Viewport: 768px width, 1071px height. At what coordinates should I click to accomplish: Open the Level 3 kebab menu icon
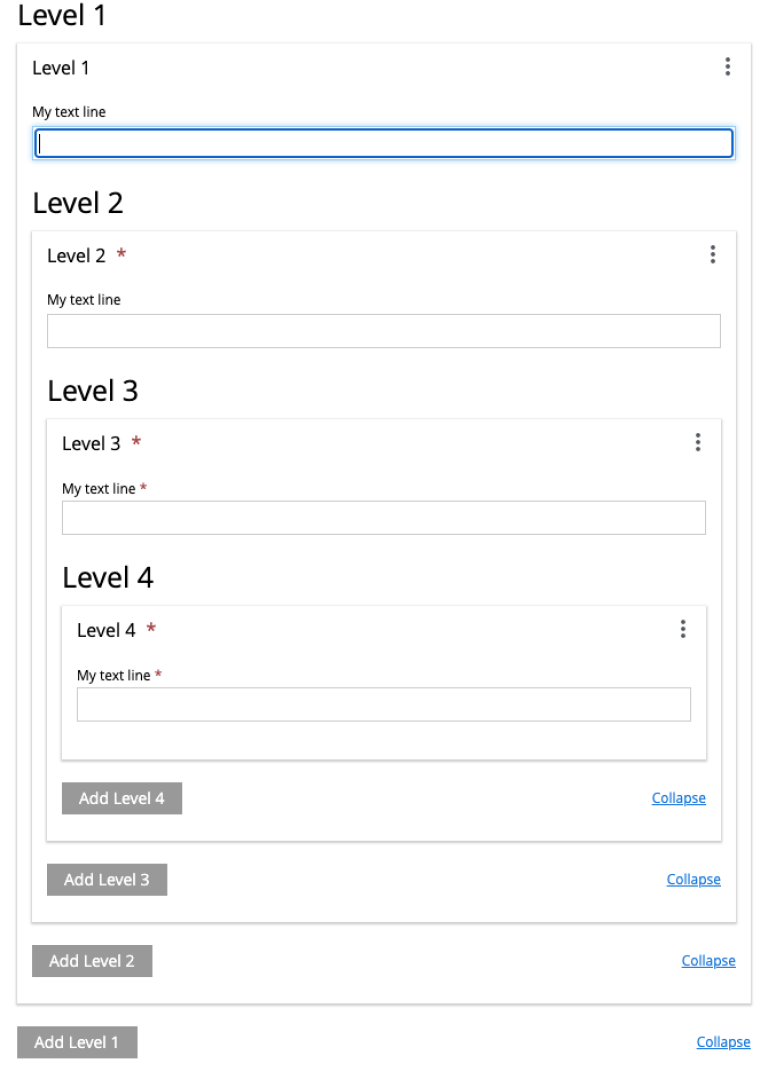698,443
